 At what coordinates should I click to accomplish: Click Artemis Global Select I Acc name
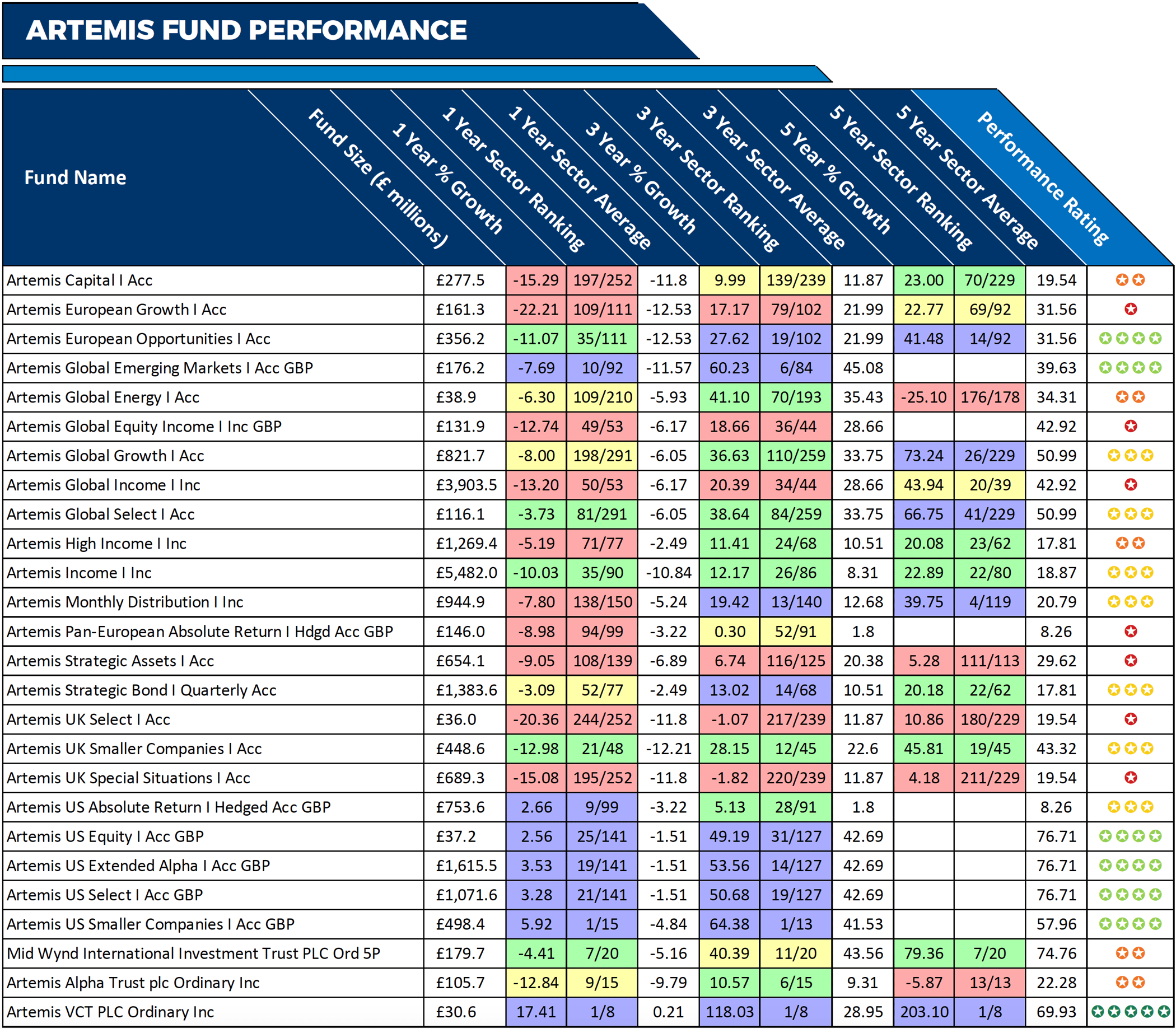[100, 514]
